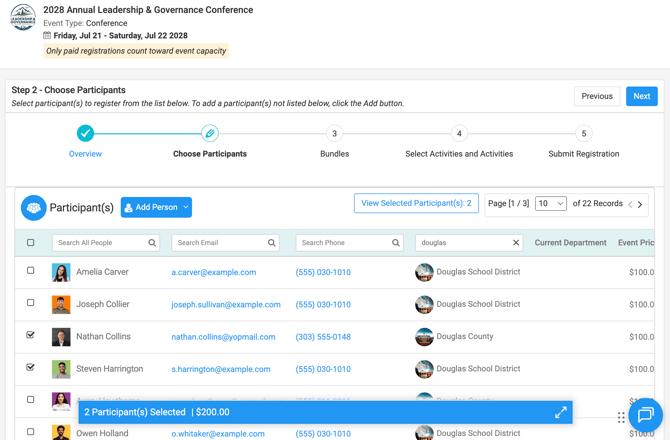Image resolution: width=670 pixels, height=440 pixels.
Task: Email o.whitaker@example.com
Action: pyautogui.click(x=218, y=434)
